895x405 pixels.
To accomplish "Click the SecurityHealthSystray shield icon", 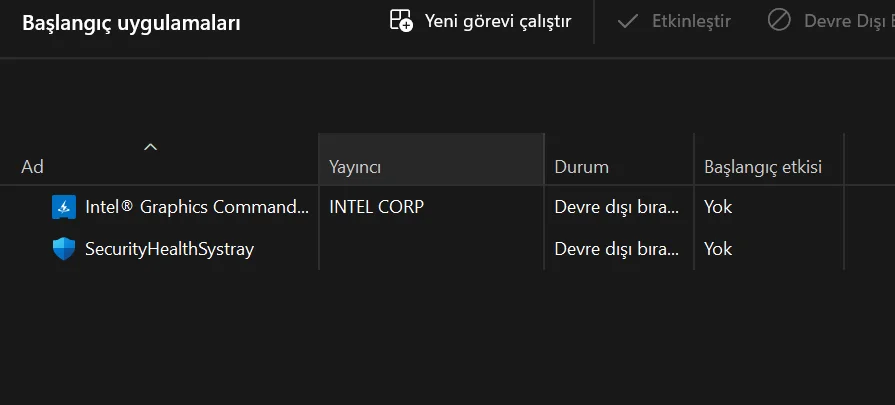I will point(64,249).
